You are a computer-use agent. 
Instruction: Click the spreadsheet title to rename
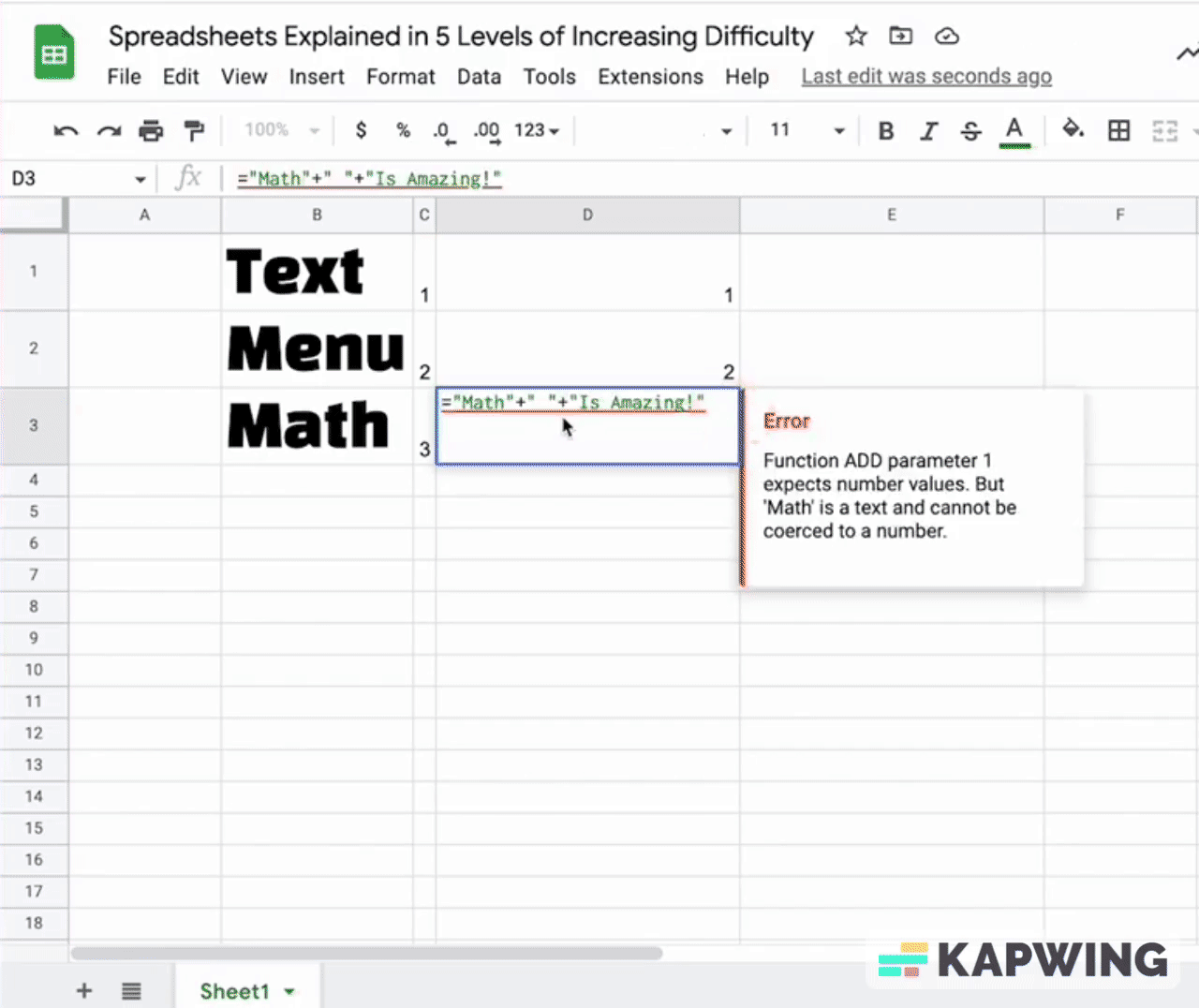click(x=461, y=37)
